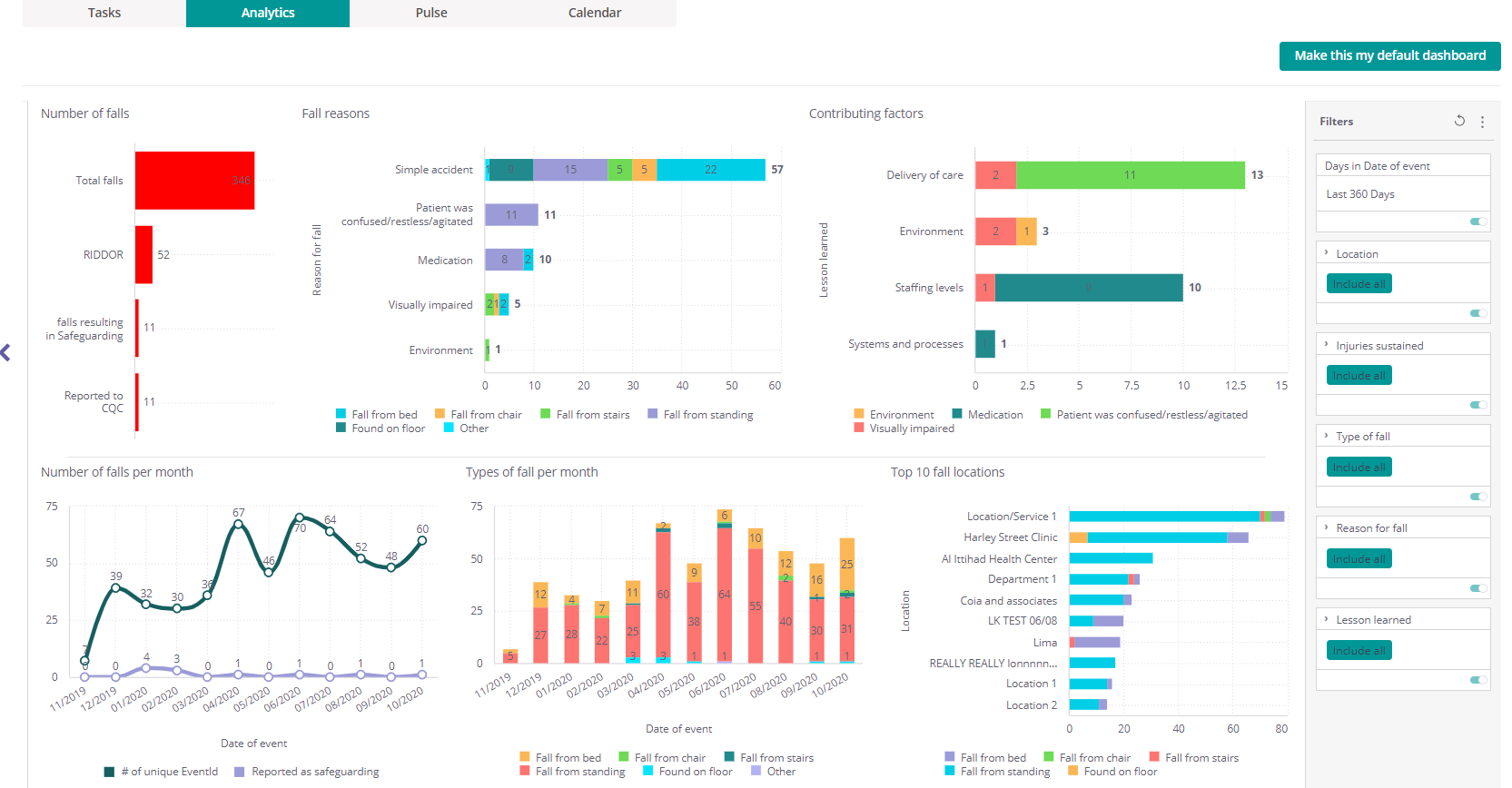Click the Al Ittihad Health Center bar

pyautogui.click(x=1112, y=558)
